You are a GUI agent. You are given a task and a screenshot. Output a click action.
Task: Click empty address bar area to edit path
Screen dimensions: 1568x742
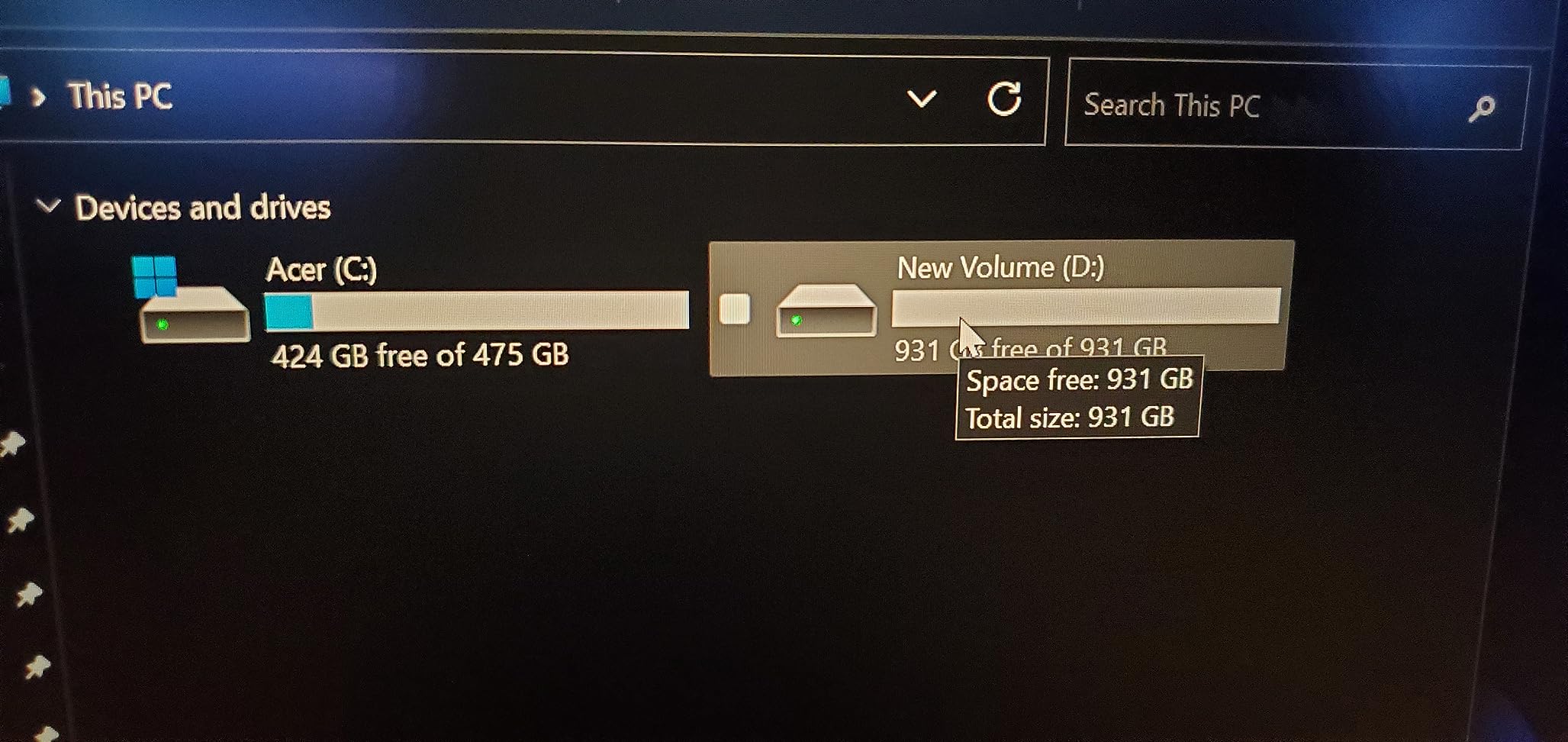coord(534,98)
